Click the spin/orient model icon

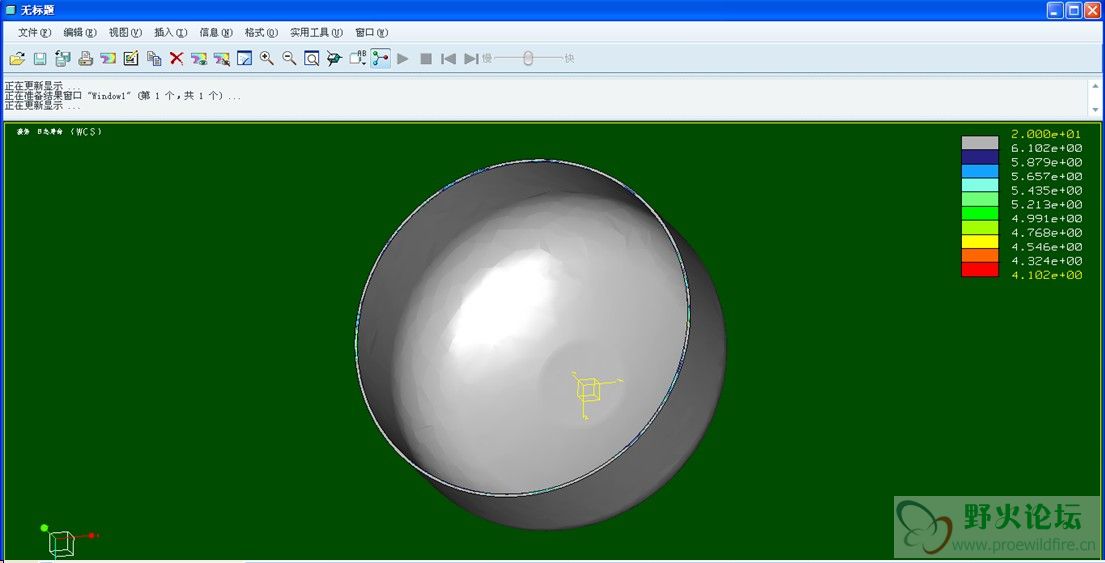[x=334, y=58]
